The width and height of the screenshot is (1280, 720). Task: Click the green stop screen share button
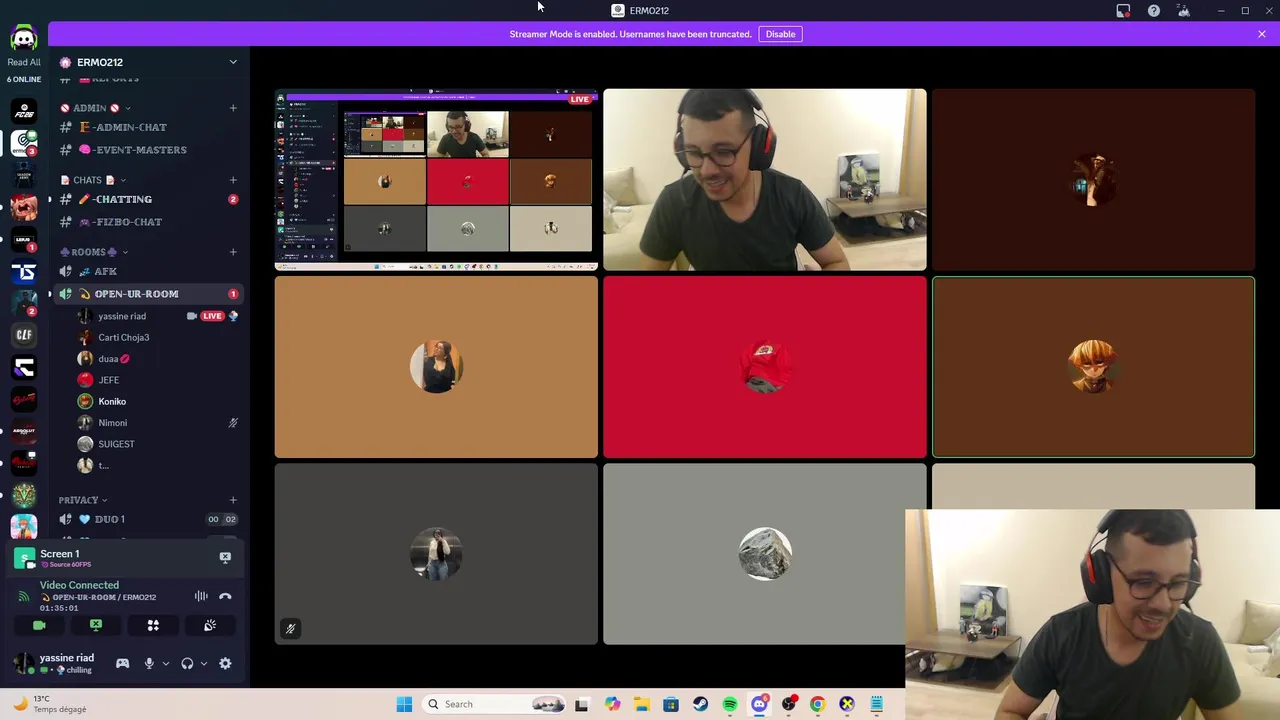96,625
